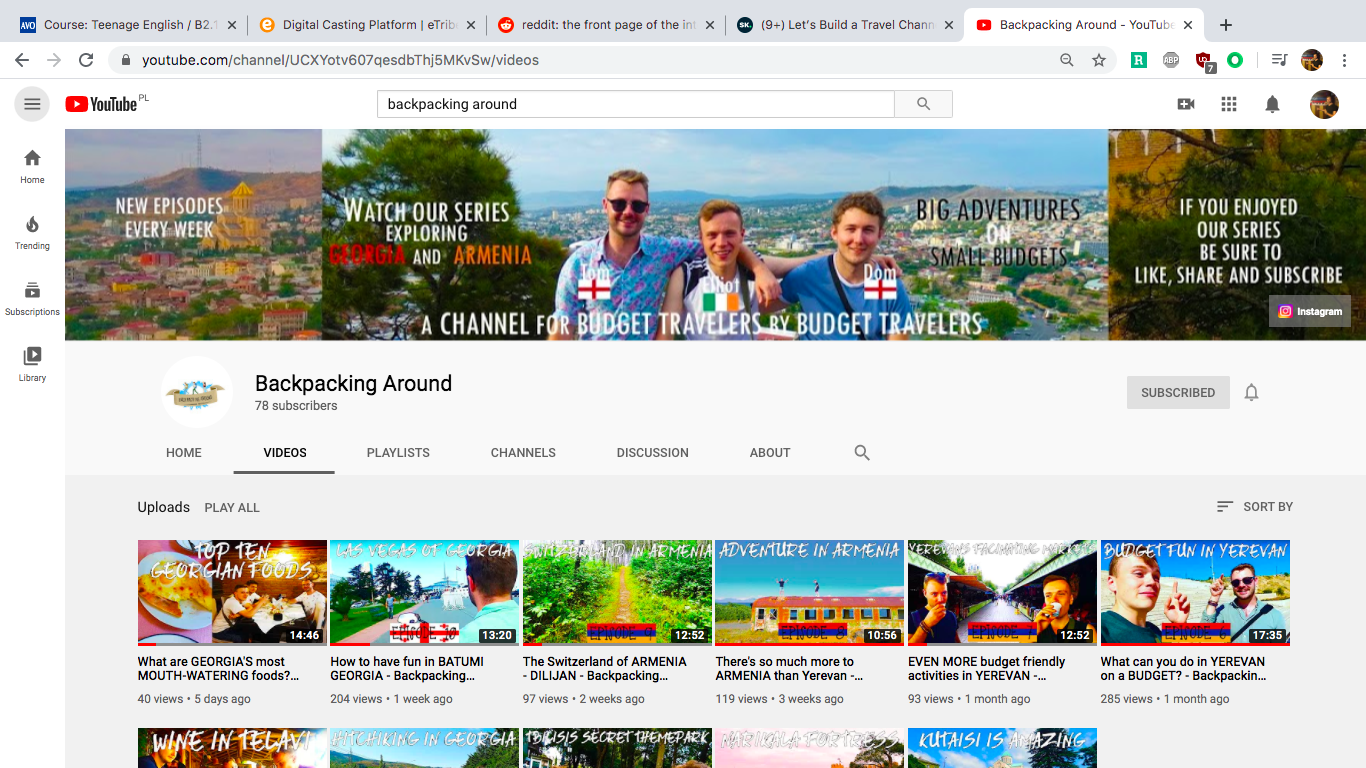
Task: Open Library in the sidebar
Action: (x=32, y=364)
